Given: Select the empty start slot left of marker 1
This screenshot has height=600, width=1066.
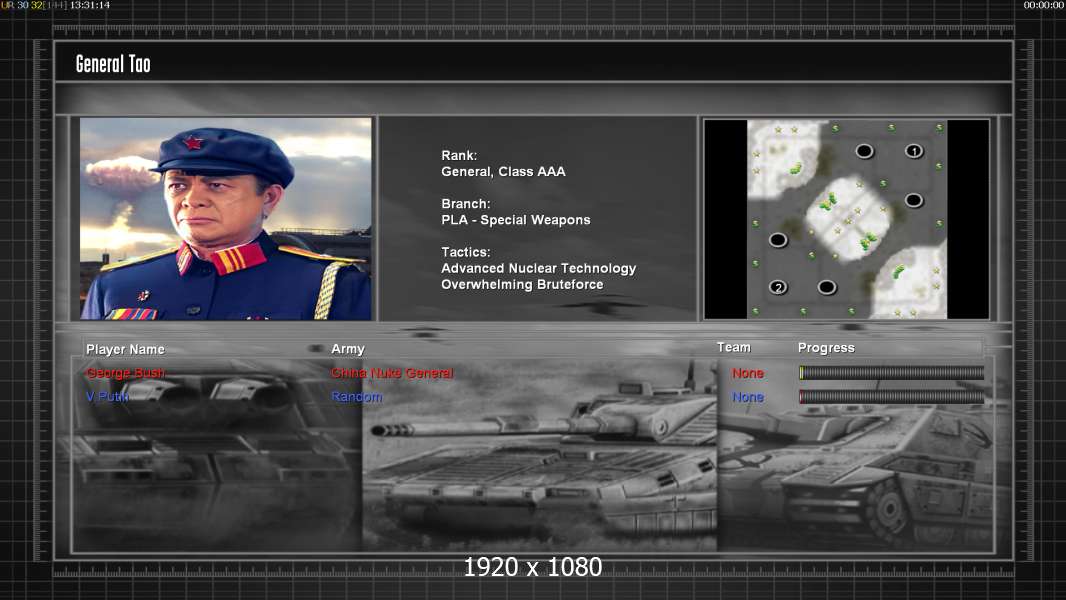Looking at the screenshot, I should (864, 151).
